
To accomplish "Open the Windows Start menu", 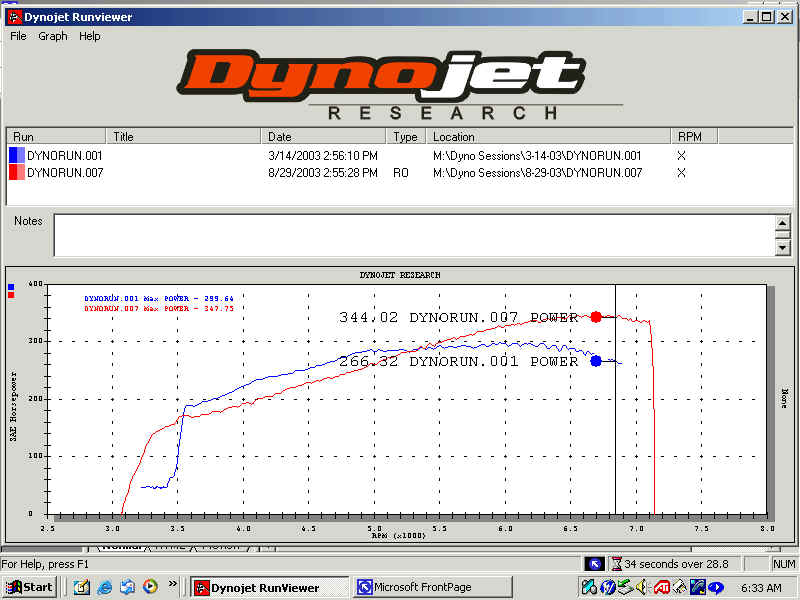I will coord(29,587).
